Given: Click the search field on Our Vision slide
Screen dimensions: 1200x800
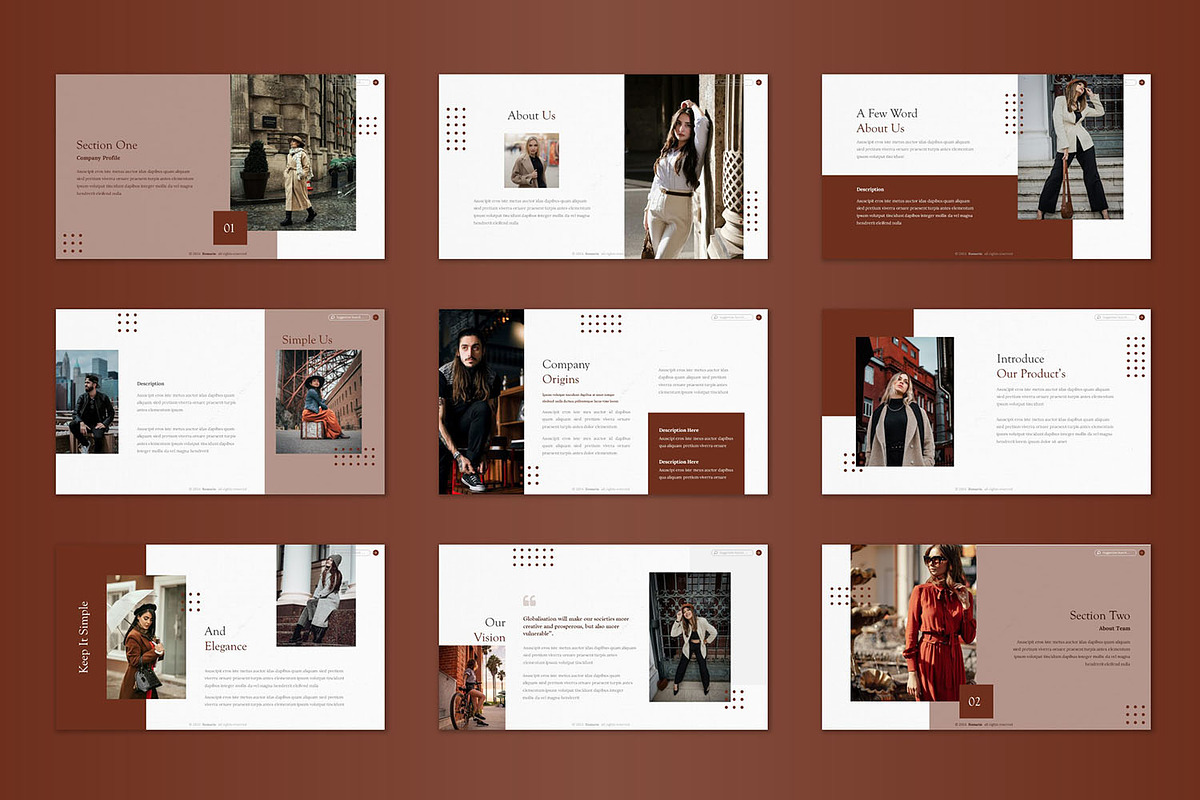Looking at the screenshot, I should pos(731,552).
